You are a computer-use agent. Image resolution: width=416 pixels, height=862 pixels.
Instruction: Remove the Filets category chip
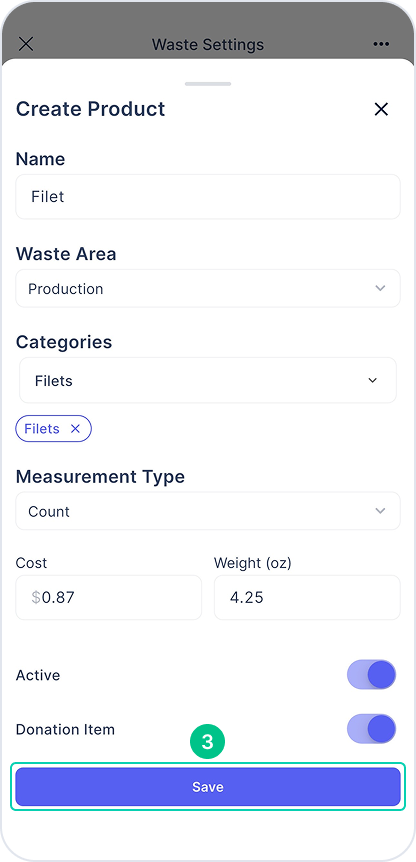click(x=75, y=429)
